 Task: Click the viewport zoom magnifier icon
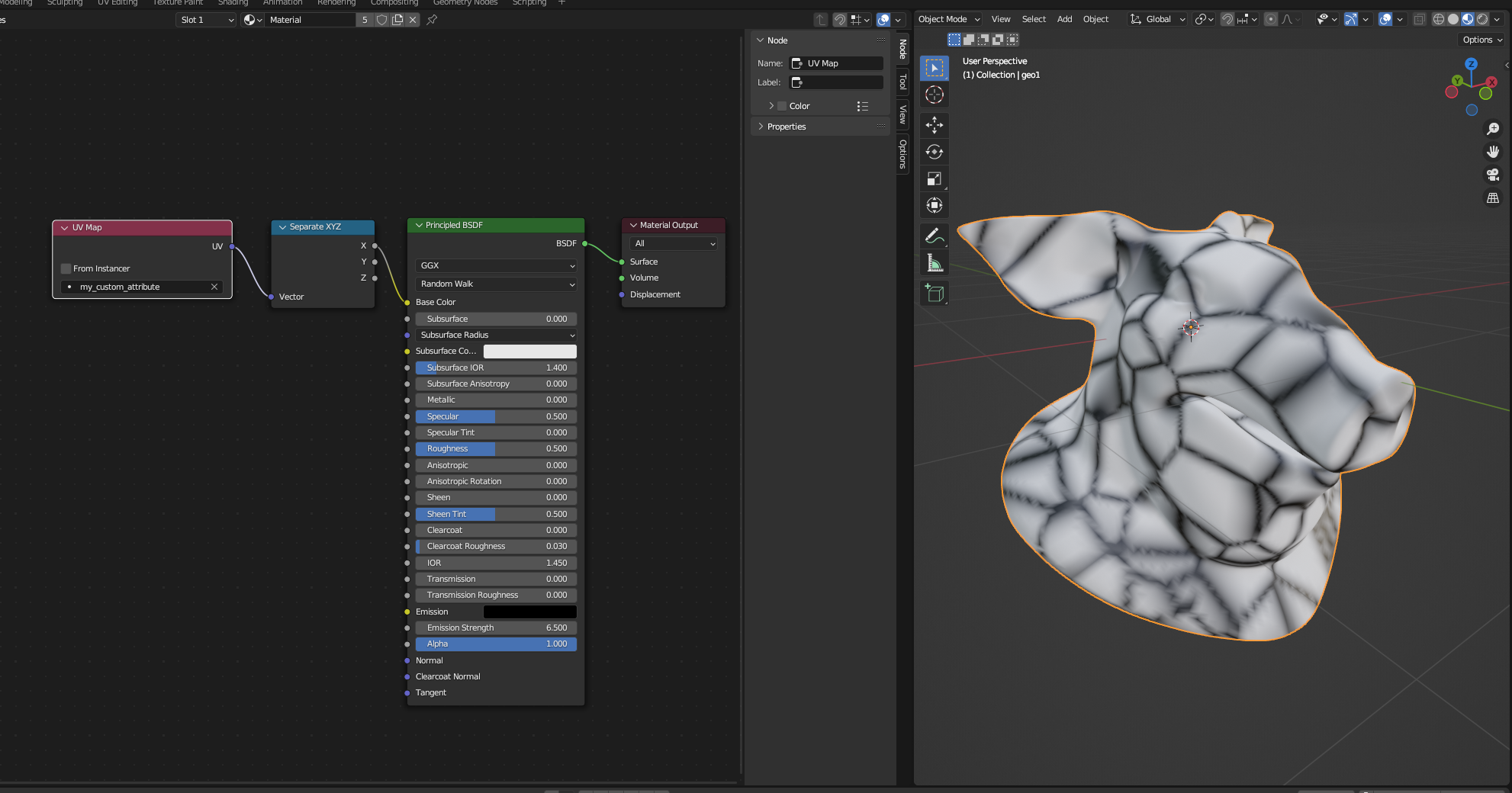coord(1493,129)
